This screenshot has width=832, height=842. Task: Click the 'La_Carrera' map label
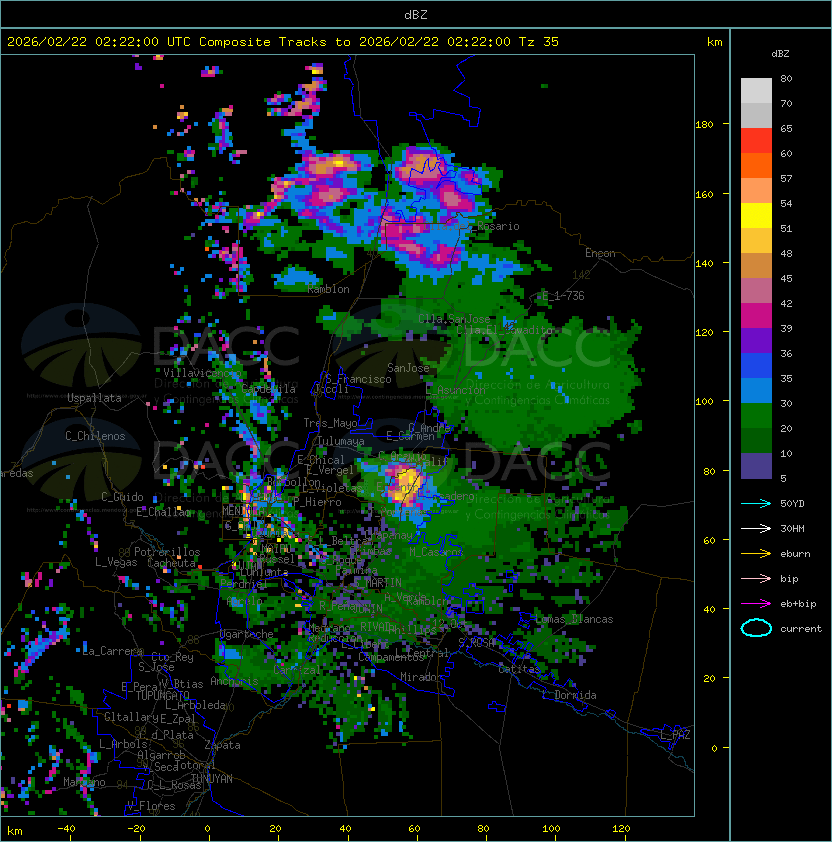coord(113,651)
